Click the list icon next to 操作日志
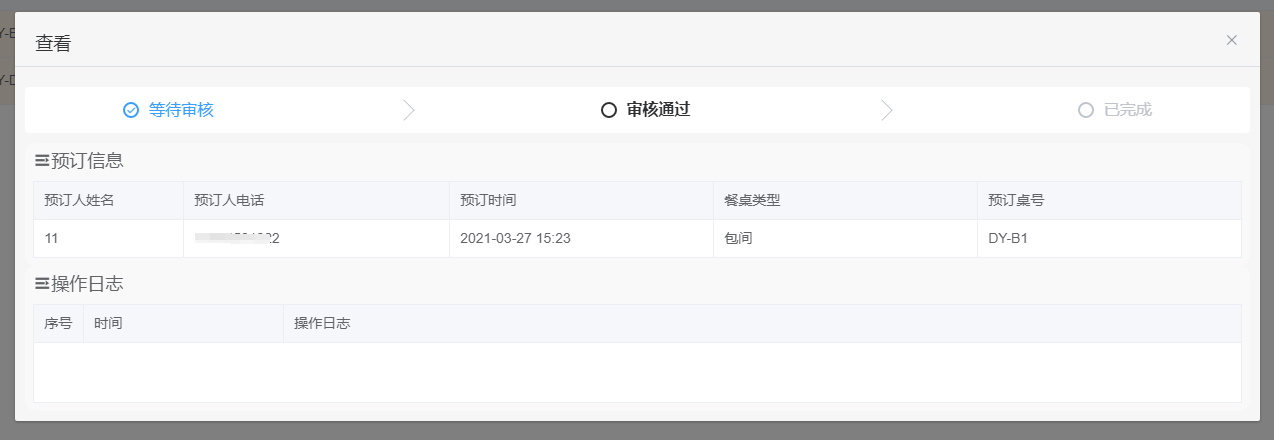1274x440 pixels. click(42, 284)
